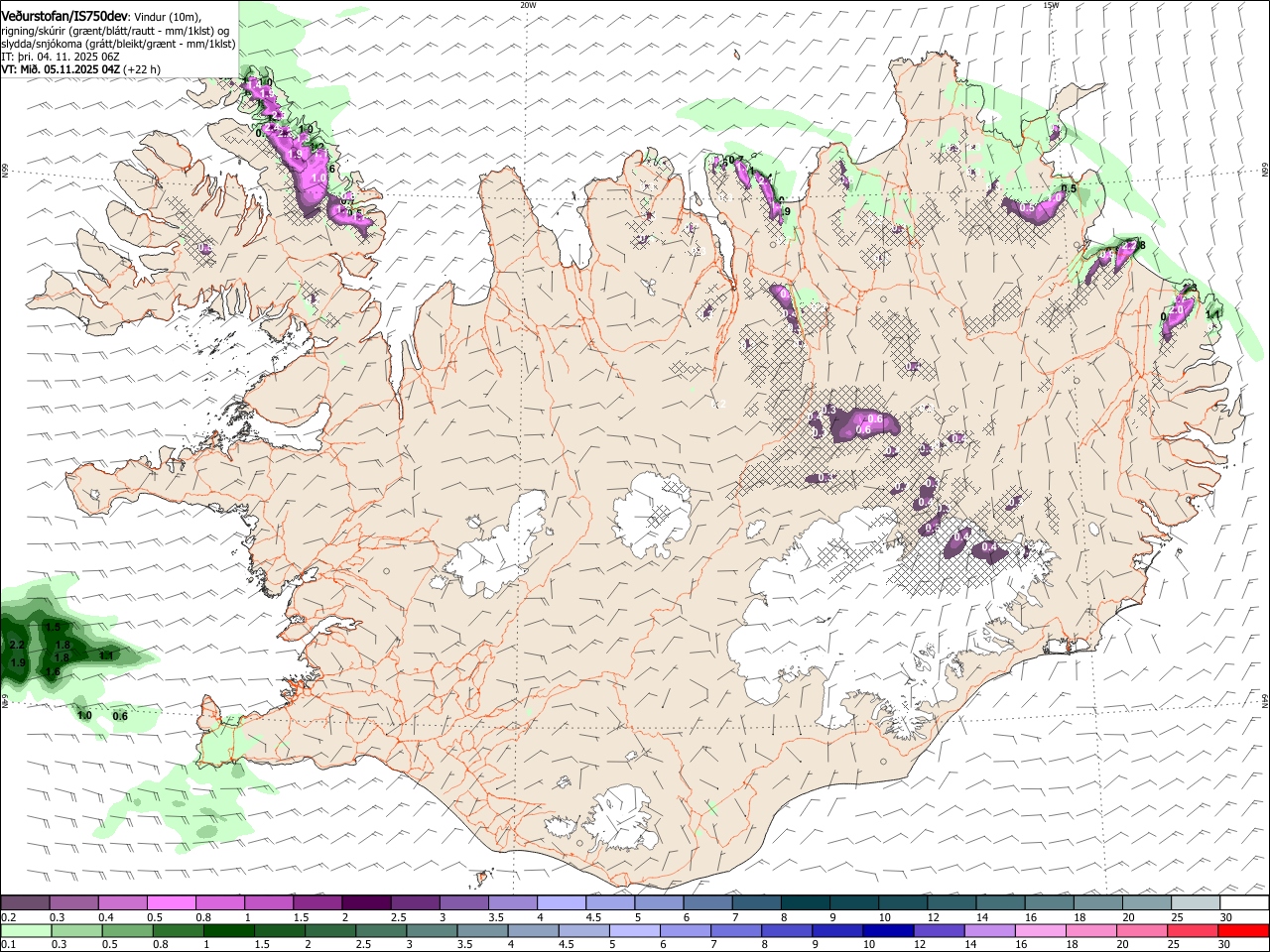This screenshot has height=952, width=1270.
Task: Select the slate blue 7–8 snow legend swatch
Action: (x=755, y=903)
